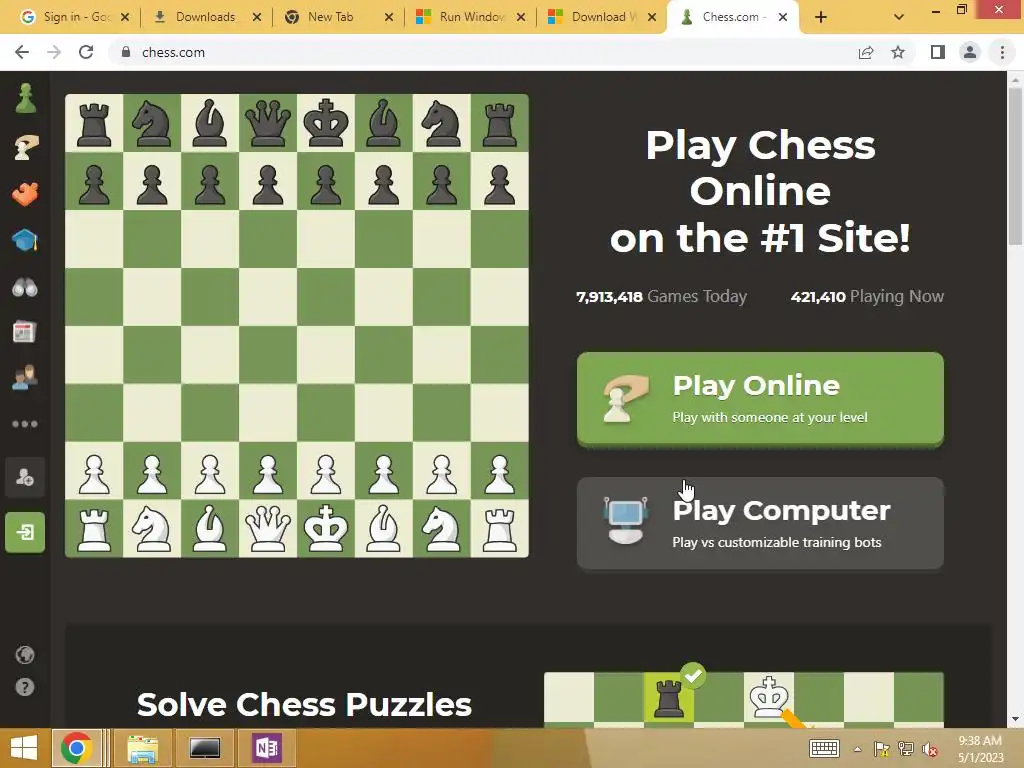This screenshot has height=768, width=1024.
Task: Reload the chess.com page
Action: pos(86,52)
